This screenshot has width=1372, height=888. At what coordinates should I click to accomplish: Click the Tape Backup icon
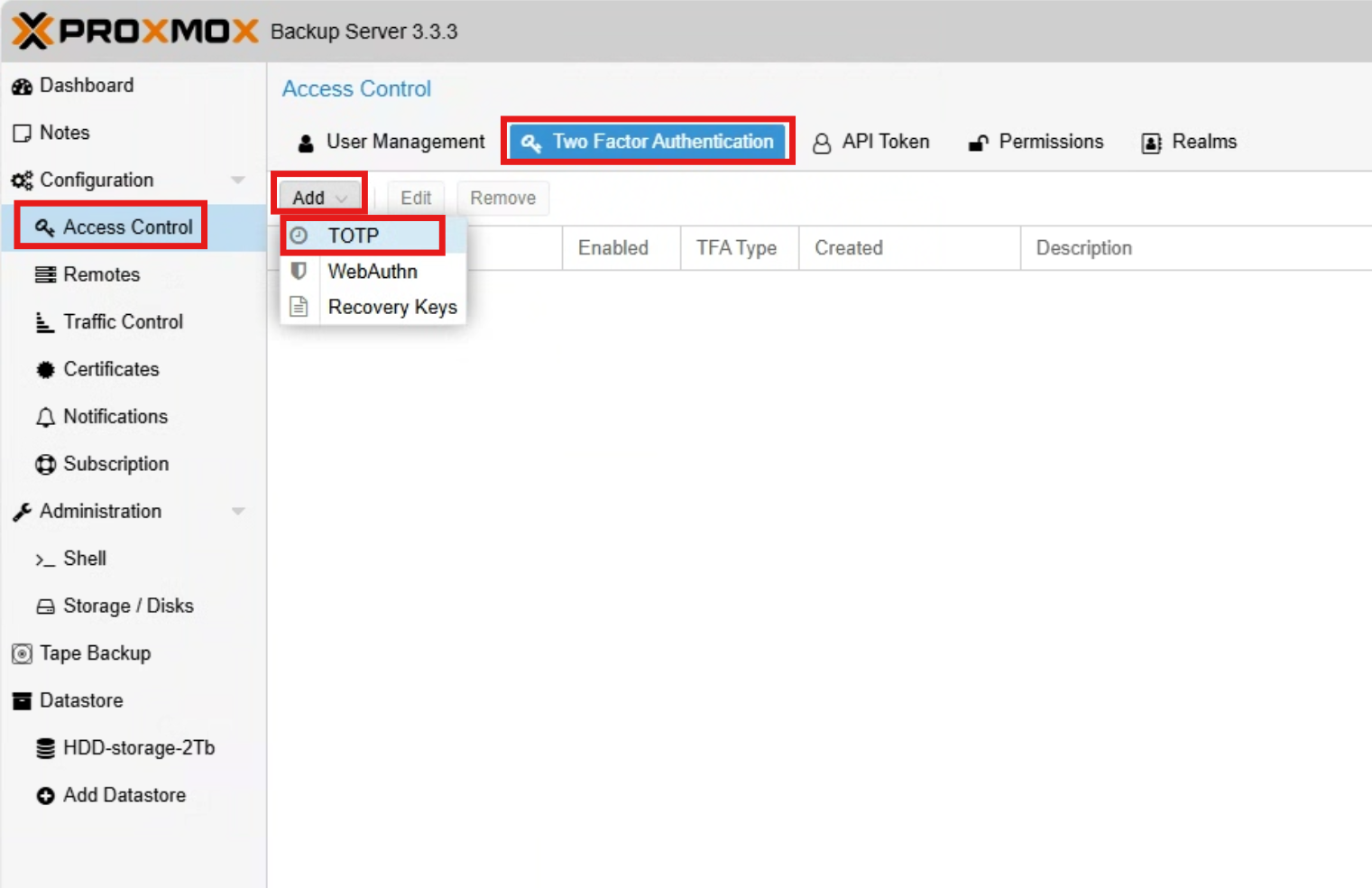(x=22, y=653)
